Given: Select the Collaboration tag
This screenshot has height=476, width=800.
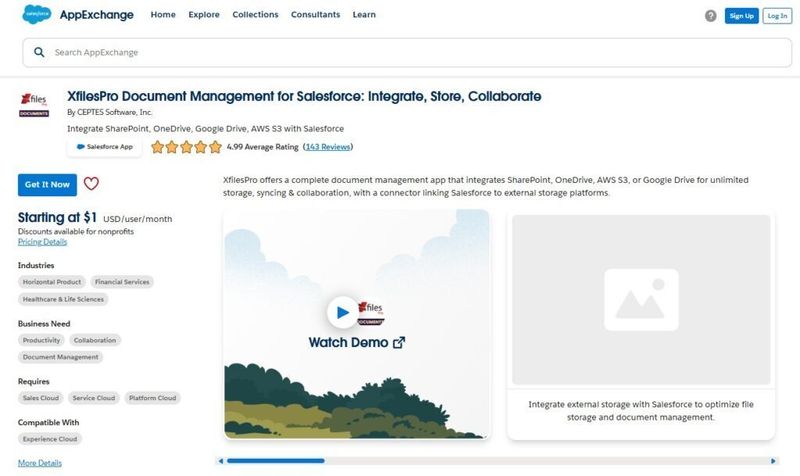Looking at the screenshot, I should 95,340.
